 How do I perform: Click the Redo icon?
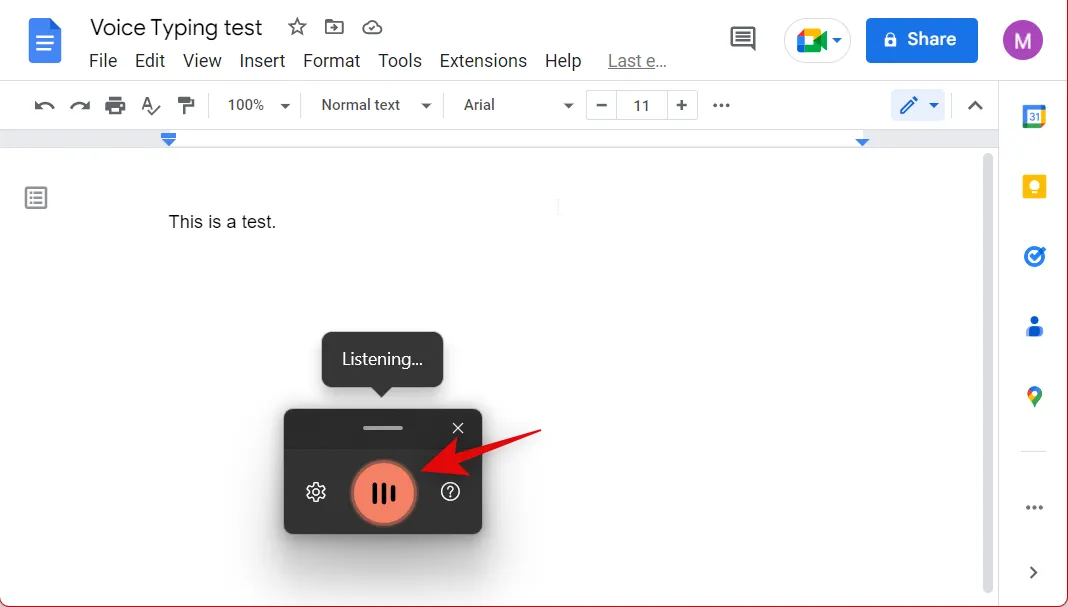pyautogui.click(x=80, y=106)
